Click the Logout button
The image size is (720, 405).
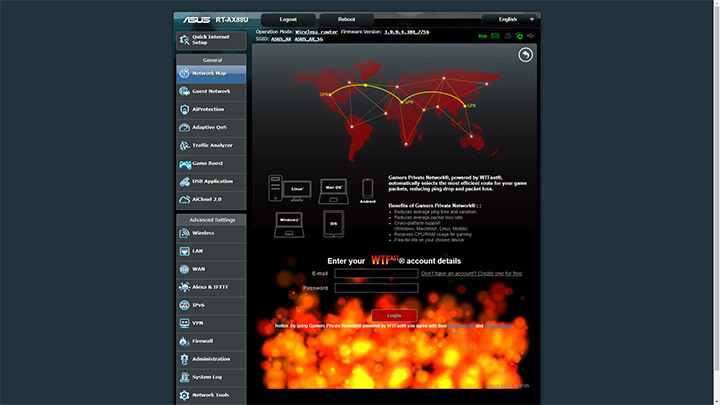[x=288, y=19]
